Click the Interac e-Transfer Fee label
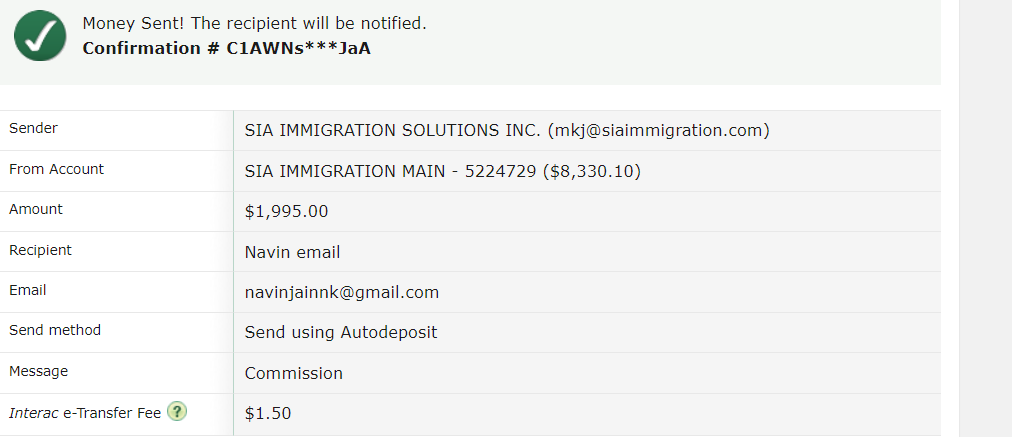This screenshot has width=1012, height=437. [x=85, y=413]
